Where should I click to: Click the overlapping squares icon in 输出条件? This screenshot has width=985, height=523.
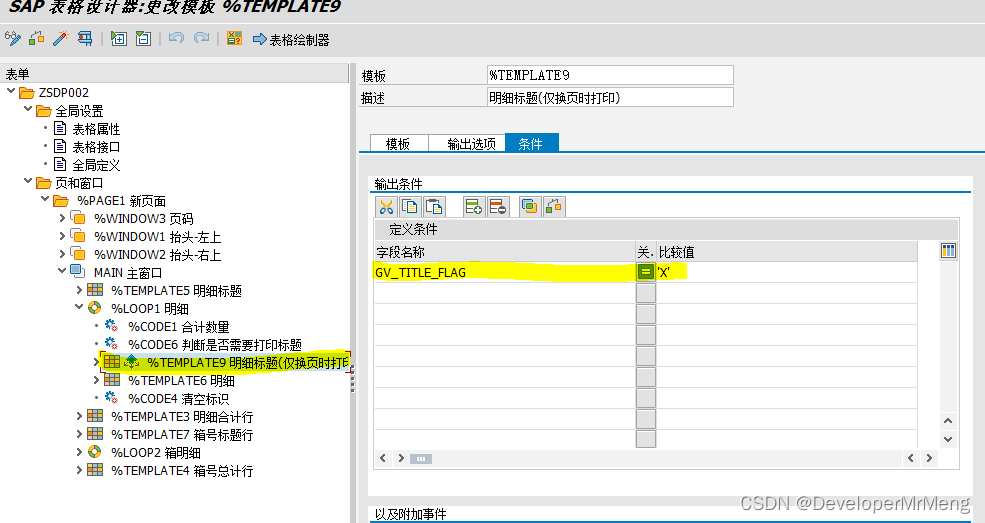(530, 207)
